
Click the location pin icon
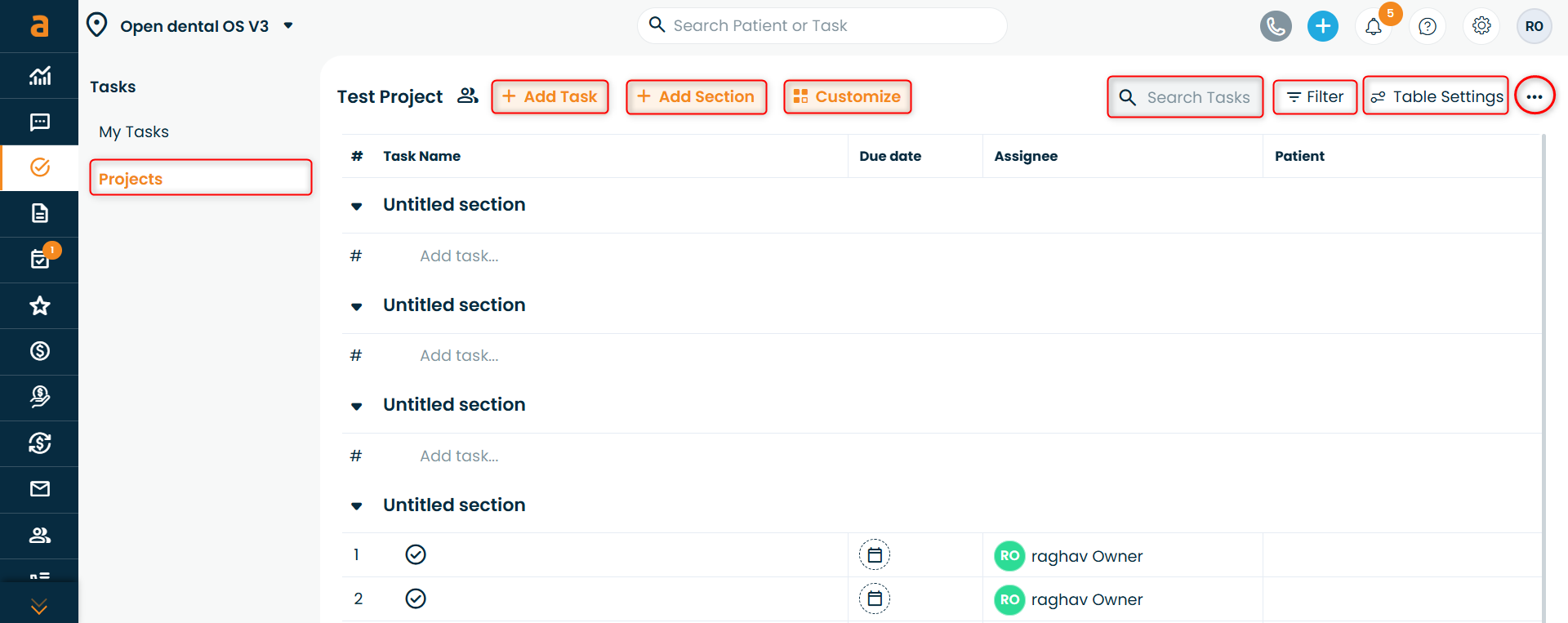click(97, 25)
